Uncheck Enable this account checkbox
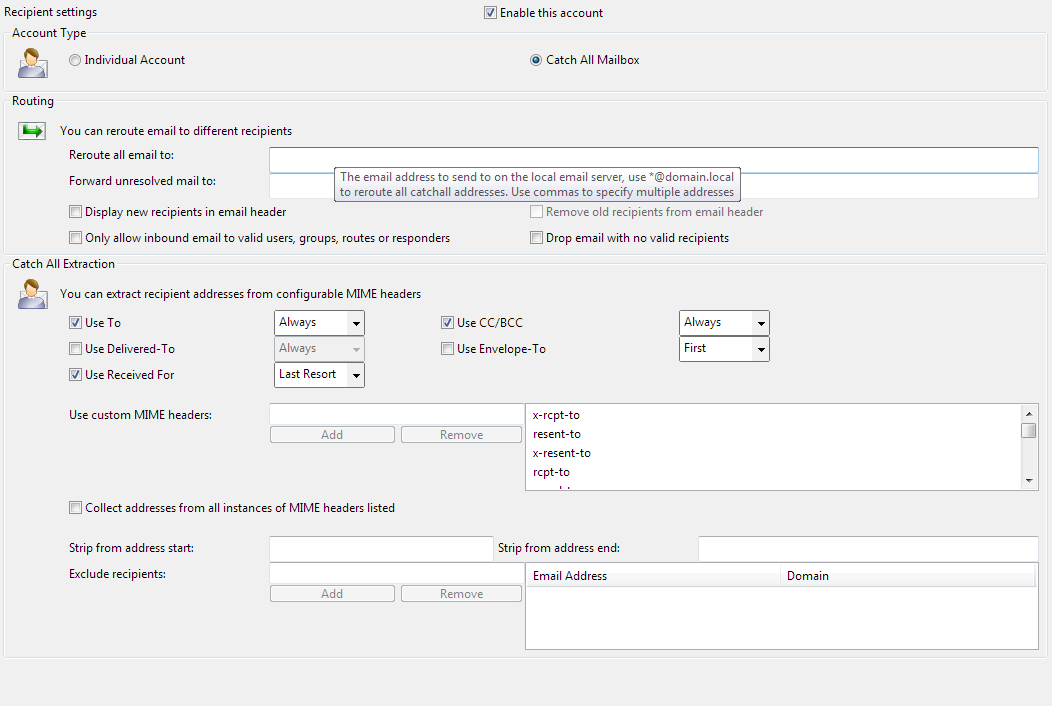The height and width of the screenshot is (706, 1052). coord(490,13)
